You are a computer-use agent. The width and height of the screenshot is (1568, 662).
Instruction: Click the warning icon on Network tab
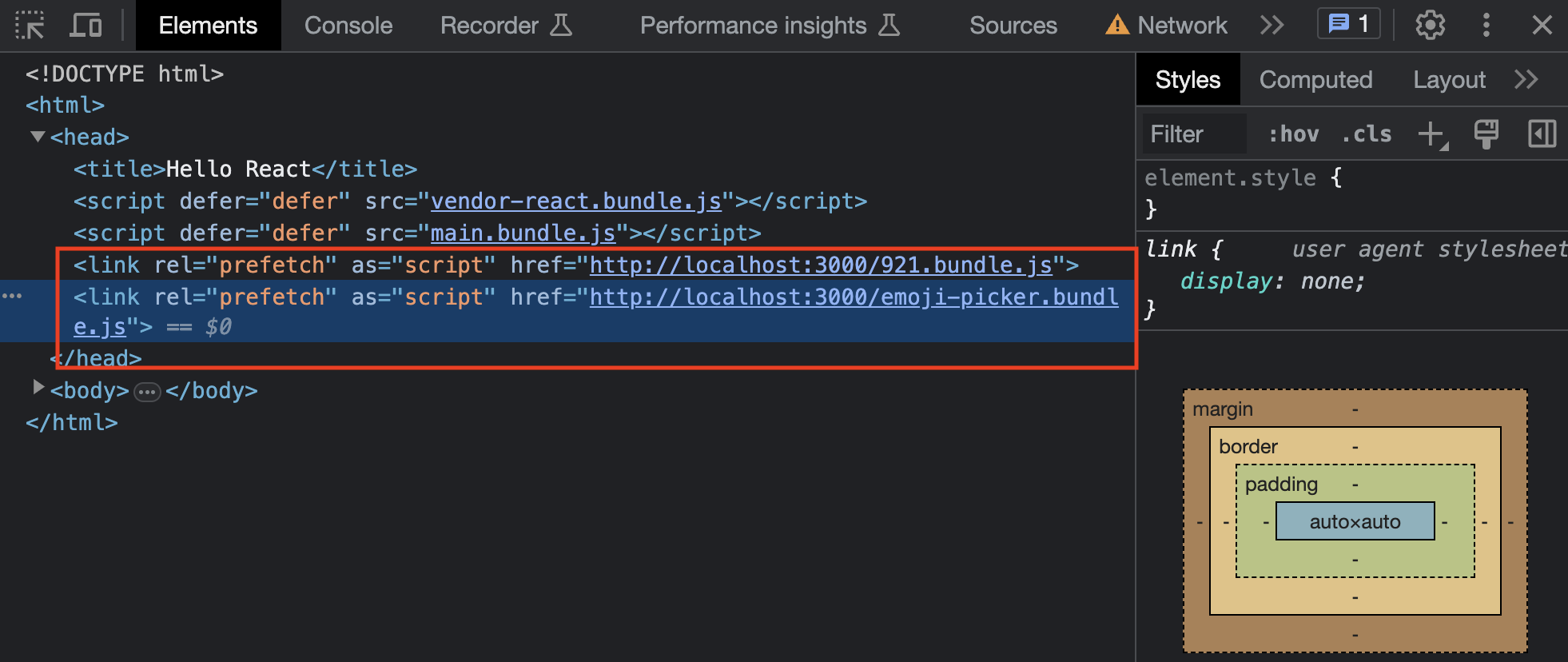1117,25
